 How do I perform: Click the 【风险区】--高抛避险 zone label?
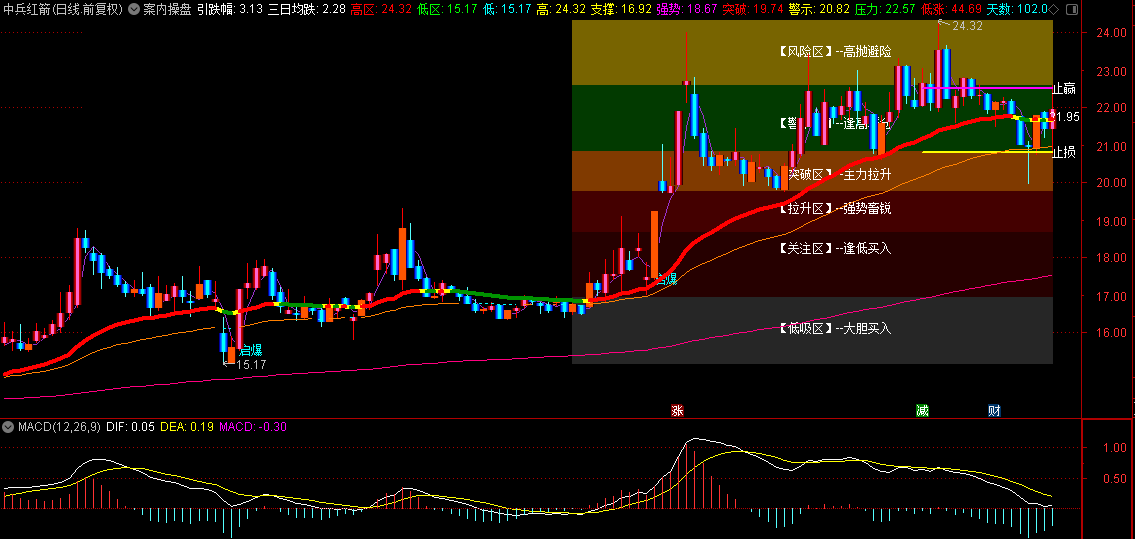coord(835,51)
